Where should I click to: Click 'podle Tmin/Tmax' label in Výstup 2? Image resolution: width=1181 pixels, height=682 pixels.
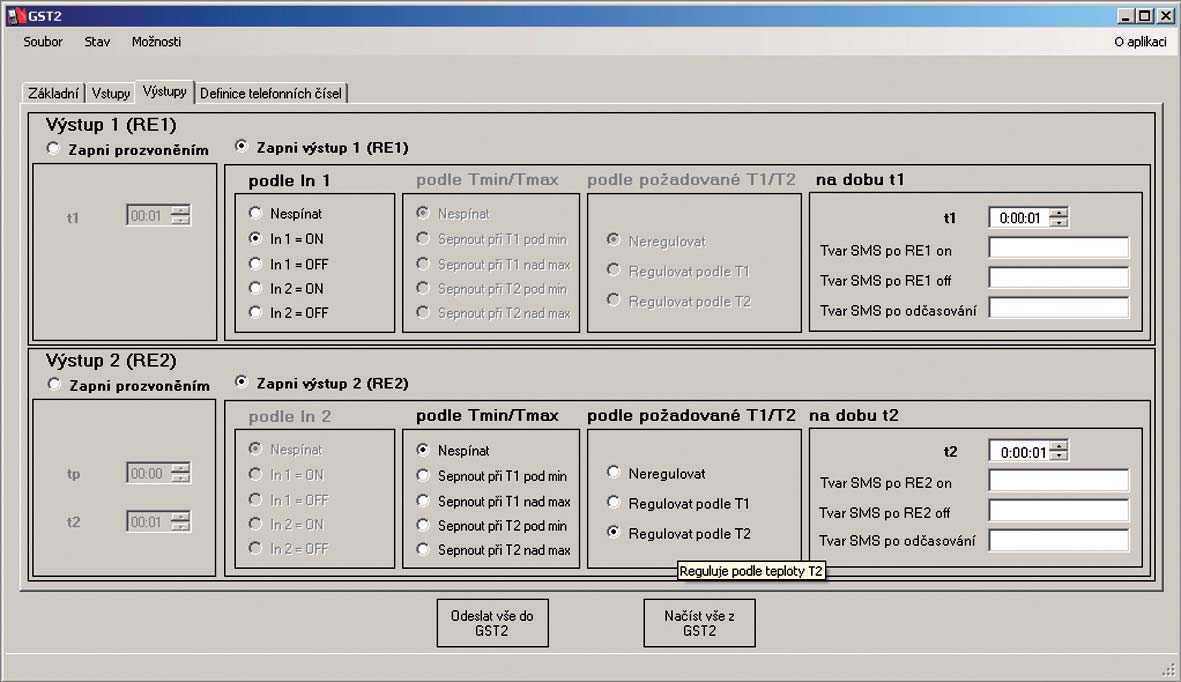pos(487,415)
